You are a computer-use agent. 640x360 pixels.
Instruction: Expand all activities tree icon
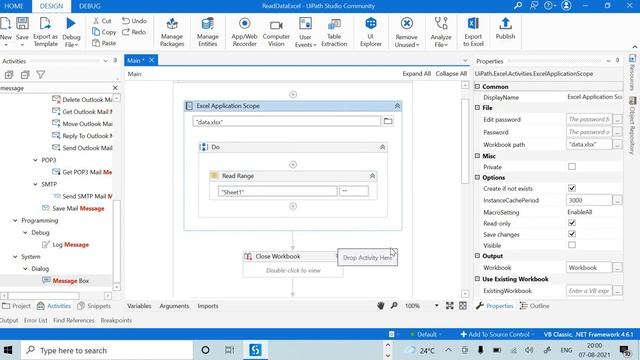point(9,75)
